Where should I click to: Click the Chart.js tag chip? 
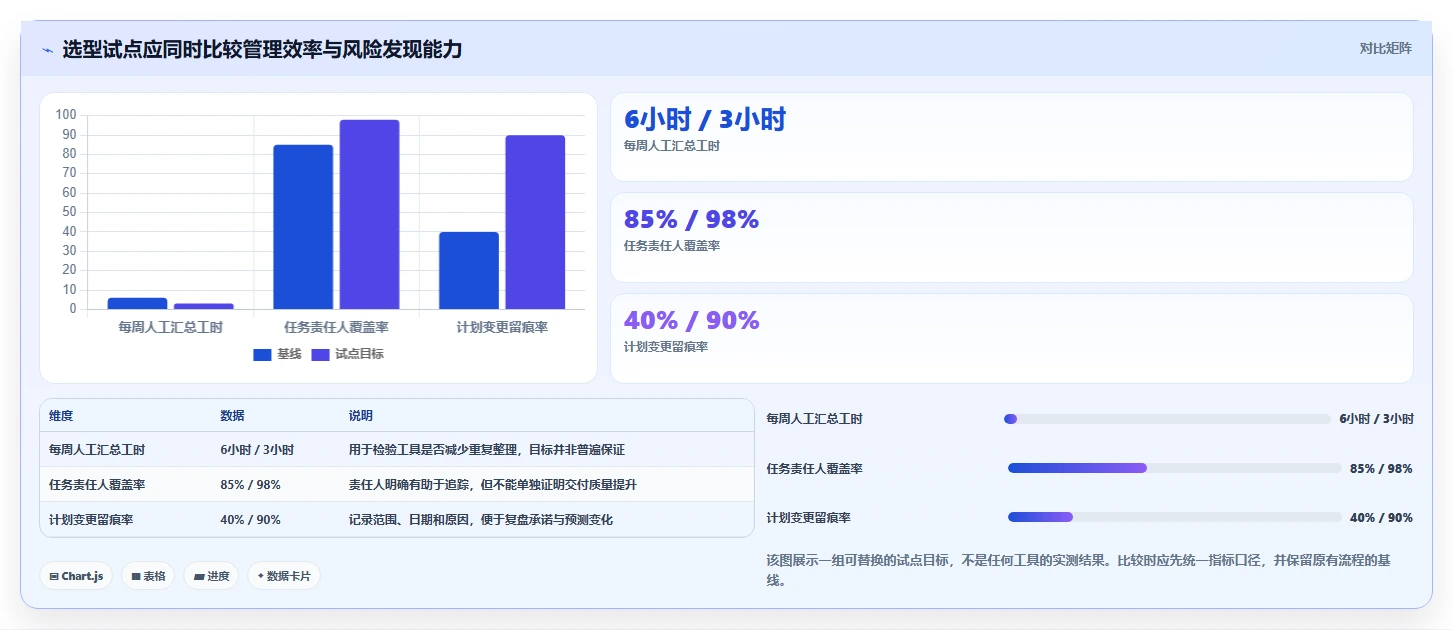tap(76, 576)
